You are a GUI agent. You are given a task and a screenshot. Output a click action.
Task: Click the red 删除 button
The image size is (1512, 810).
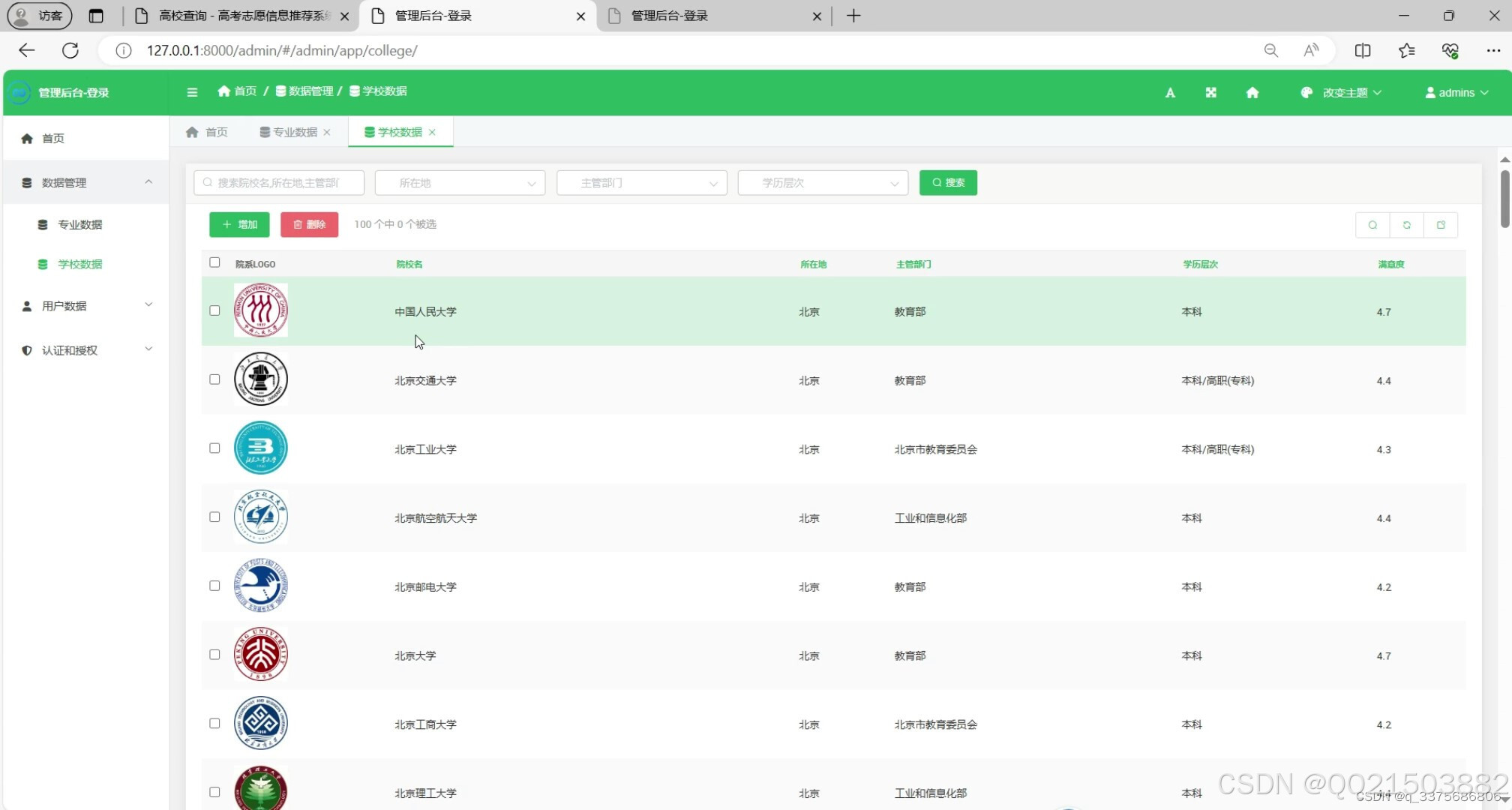pyautogui.click(x=309, y=224)
